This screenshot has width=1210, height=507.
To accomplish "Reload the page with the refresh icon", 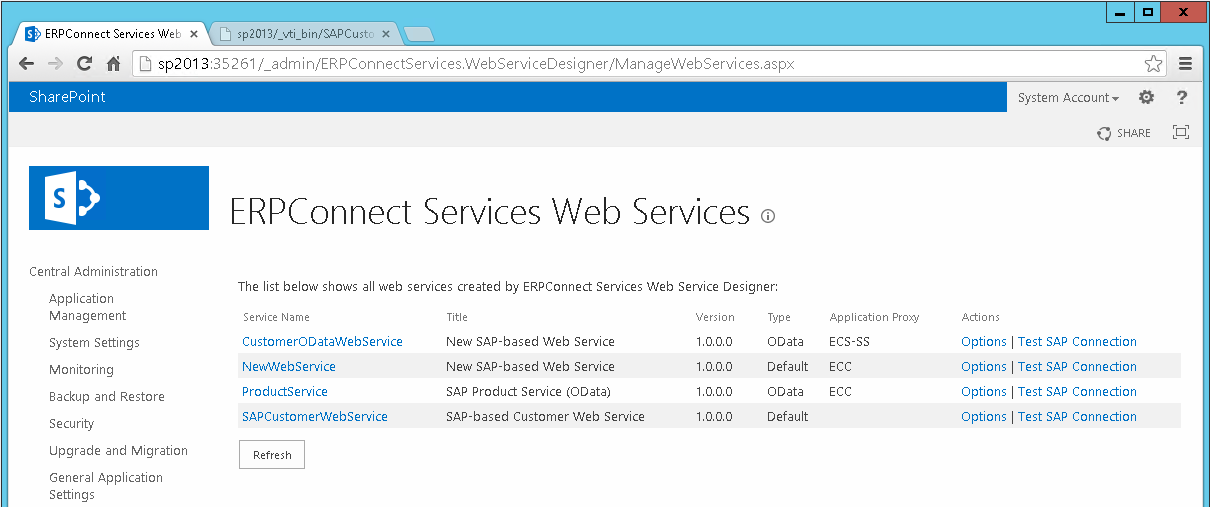I will 85,63.
